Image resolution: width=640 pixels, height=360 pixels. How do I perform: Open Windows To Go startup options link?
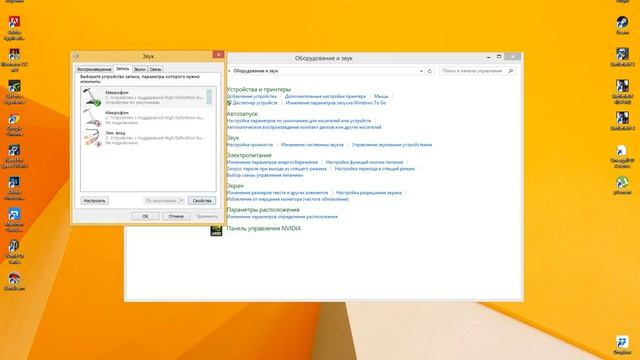pyautogui.click(x=336, y=103)
